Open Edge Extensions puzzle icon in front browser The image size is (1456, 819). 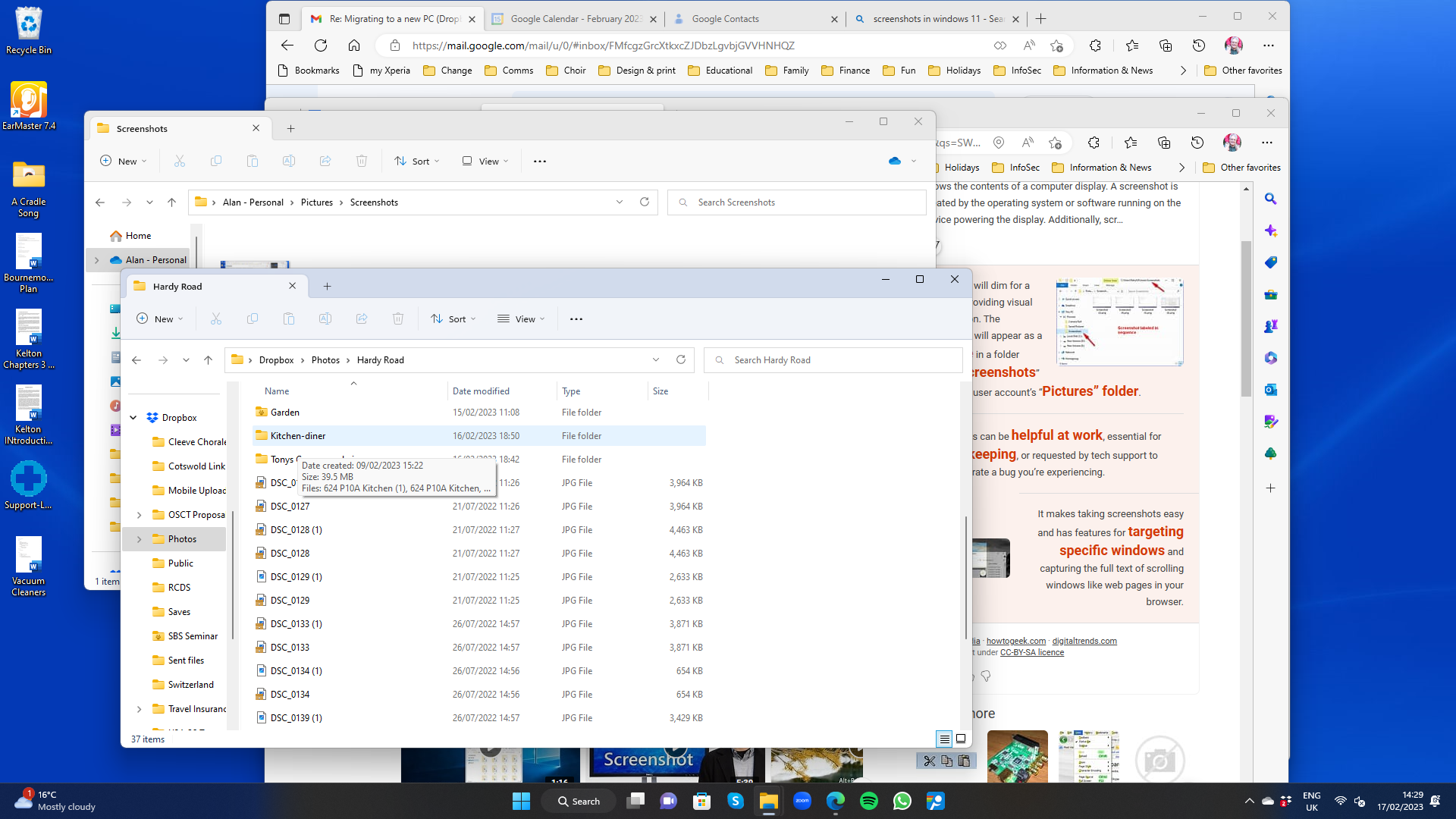[x=1095, y=45]
